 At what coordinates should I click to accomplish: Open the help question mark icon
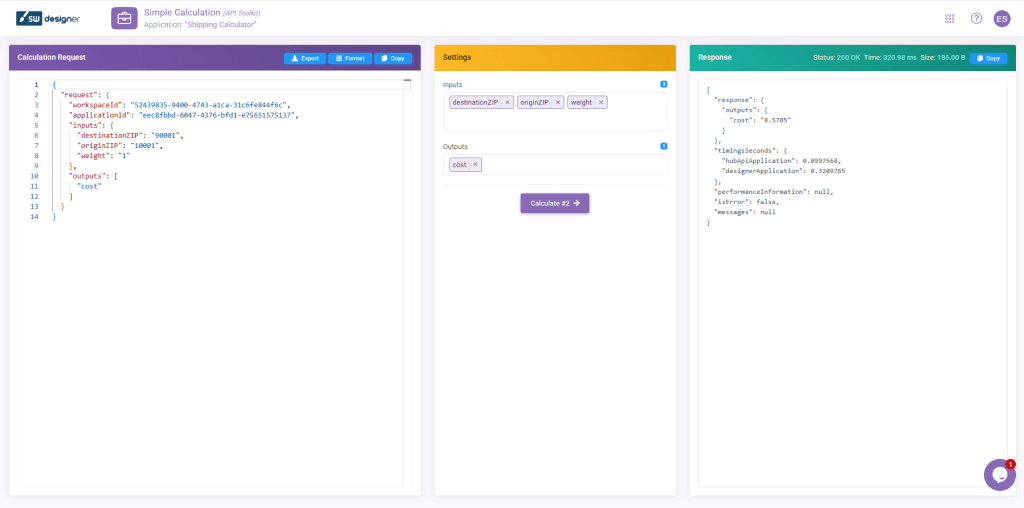[x=976, y=18]
